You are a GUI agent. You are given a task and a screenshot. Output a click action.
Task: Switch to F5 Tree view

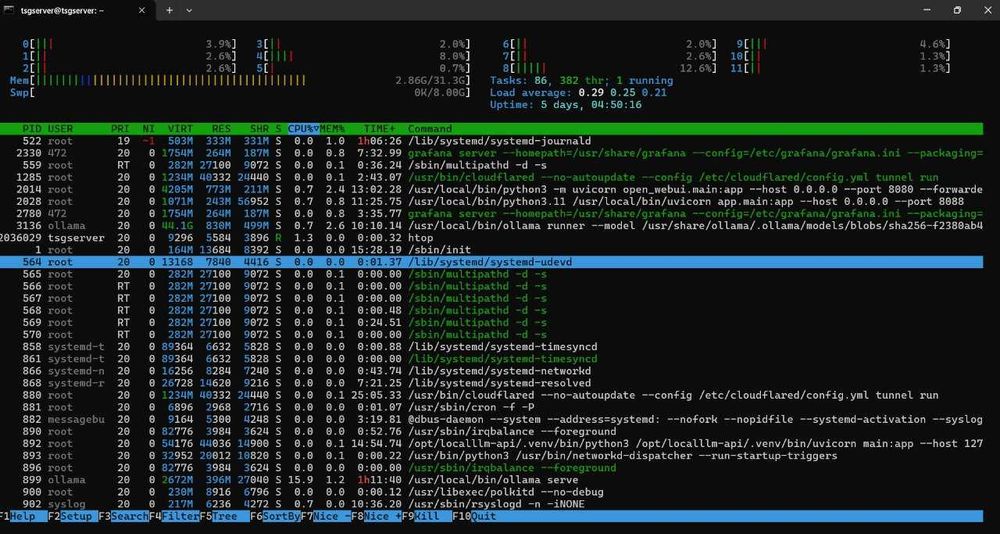224,516
